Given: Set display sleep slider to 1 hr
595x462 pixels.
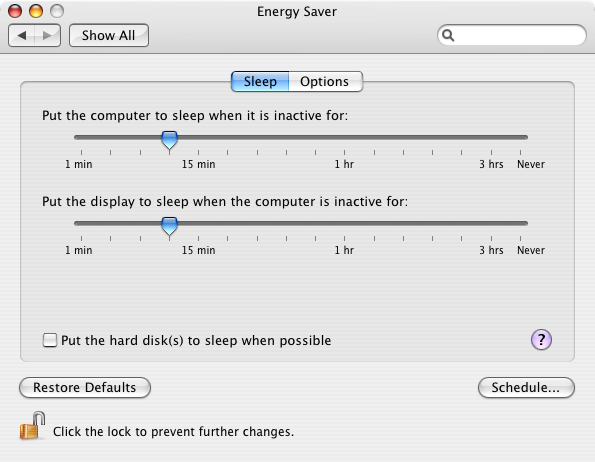Looking at the screenshot, I should 345,223.
